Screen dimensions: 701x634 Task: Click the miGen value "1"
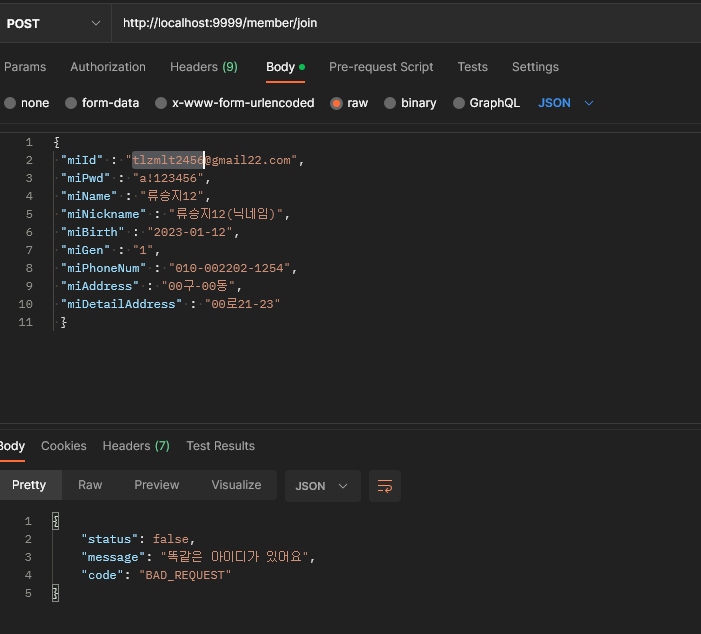point(143,250)
